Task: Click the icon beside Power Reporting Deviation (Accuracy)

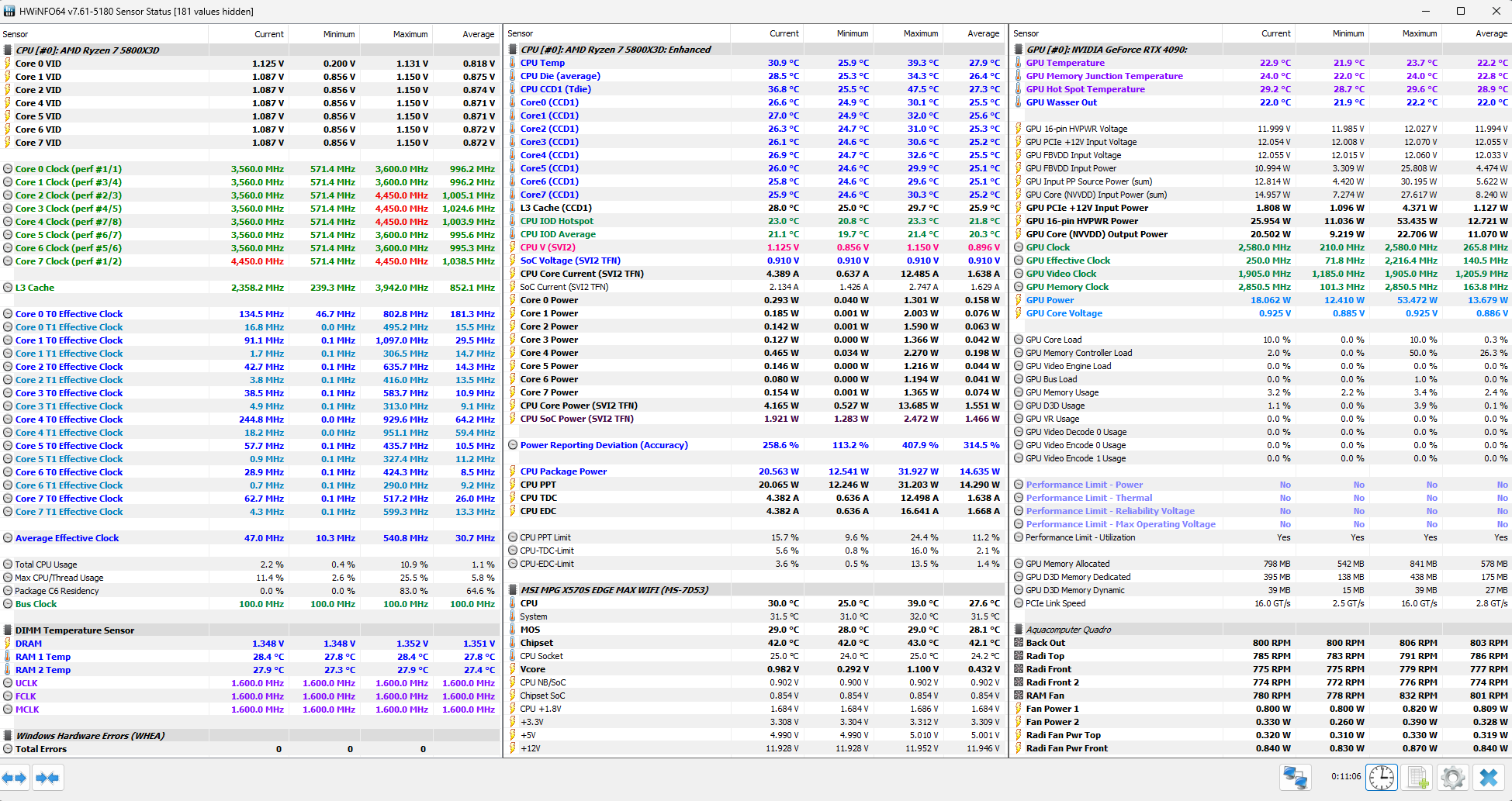Action: pyautogui.click(x=513, y=445)
